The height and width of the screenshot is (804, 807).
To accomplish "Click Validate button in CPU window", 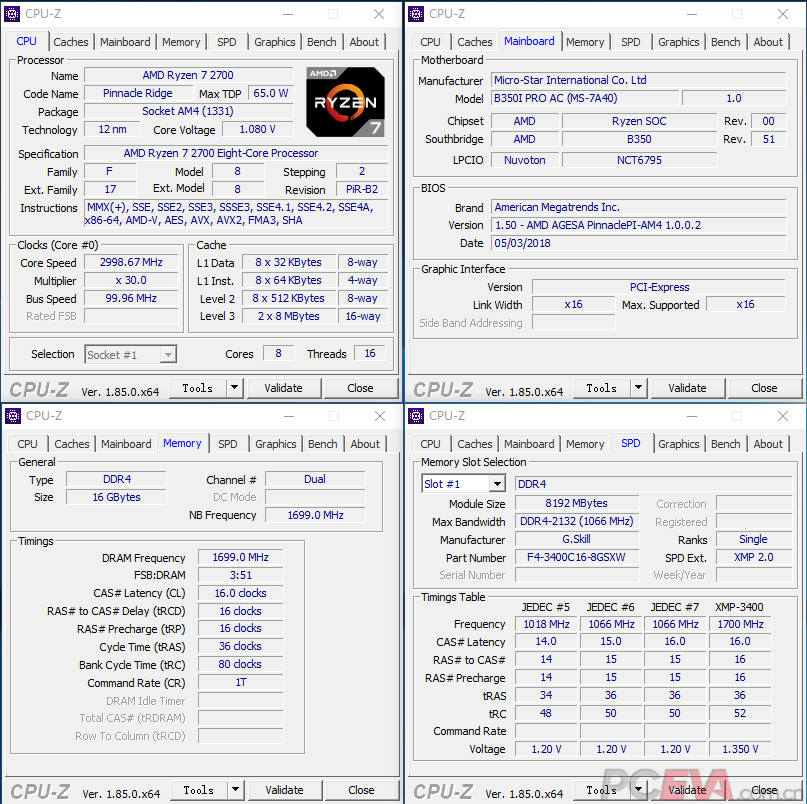I will coord(284,388).
